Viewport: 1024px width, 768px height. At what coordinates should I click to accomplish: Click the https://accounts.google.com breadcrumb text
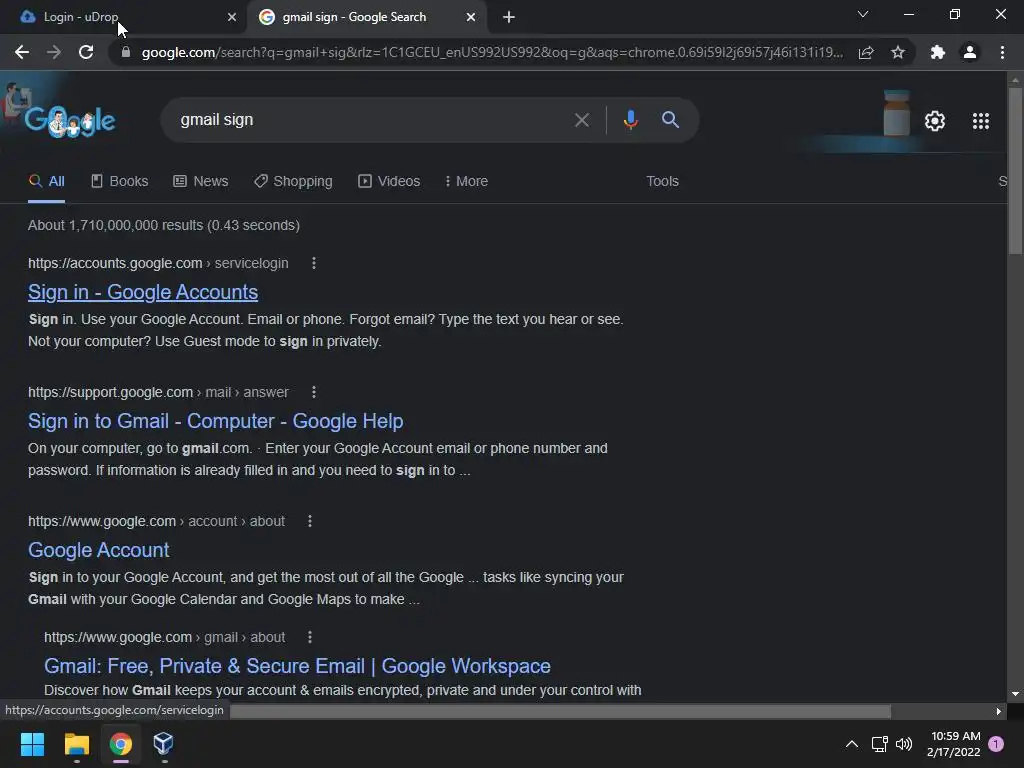pos(115,263)
